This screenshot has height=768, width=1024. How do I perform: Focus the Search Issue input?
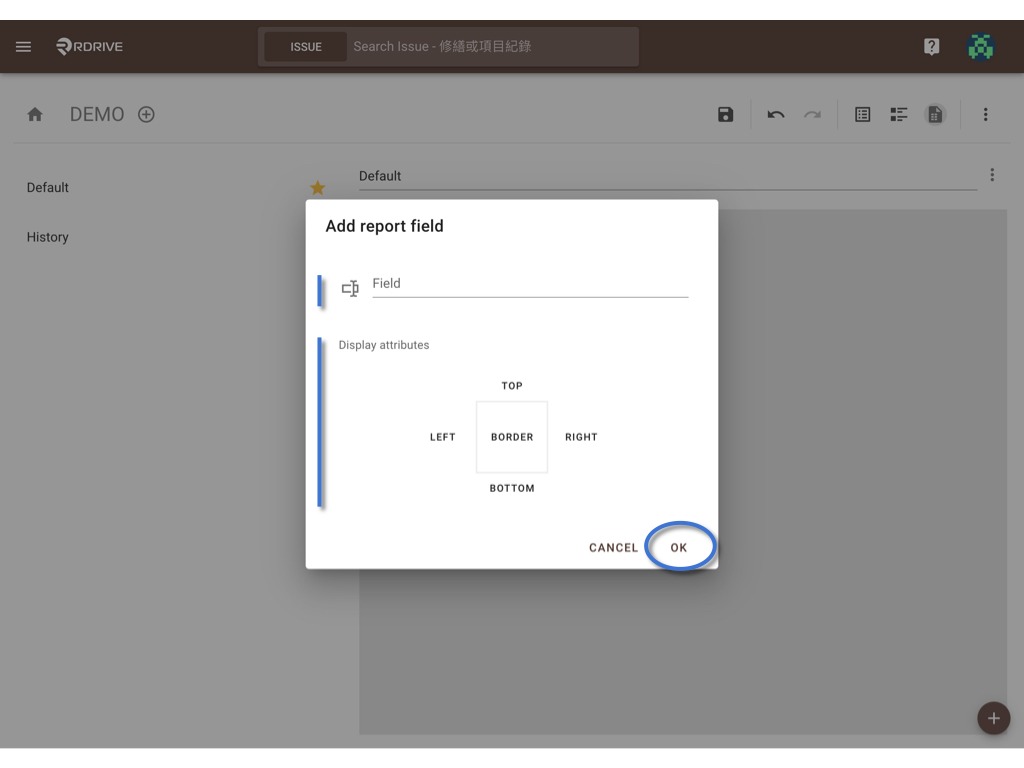pos(493,47)
